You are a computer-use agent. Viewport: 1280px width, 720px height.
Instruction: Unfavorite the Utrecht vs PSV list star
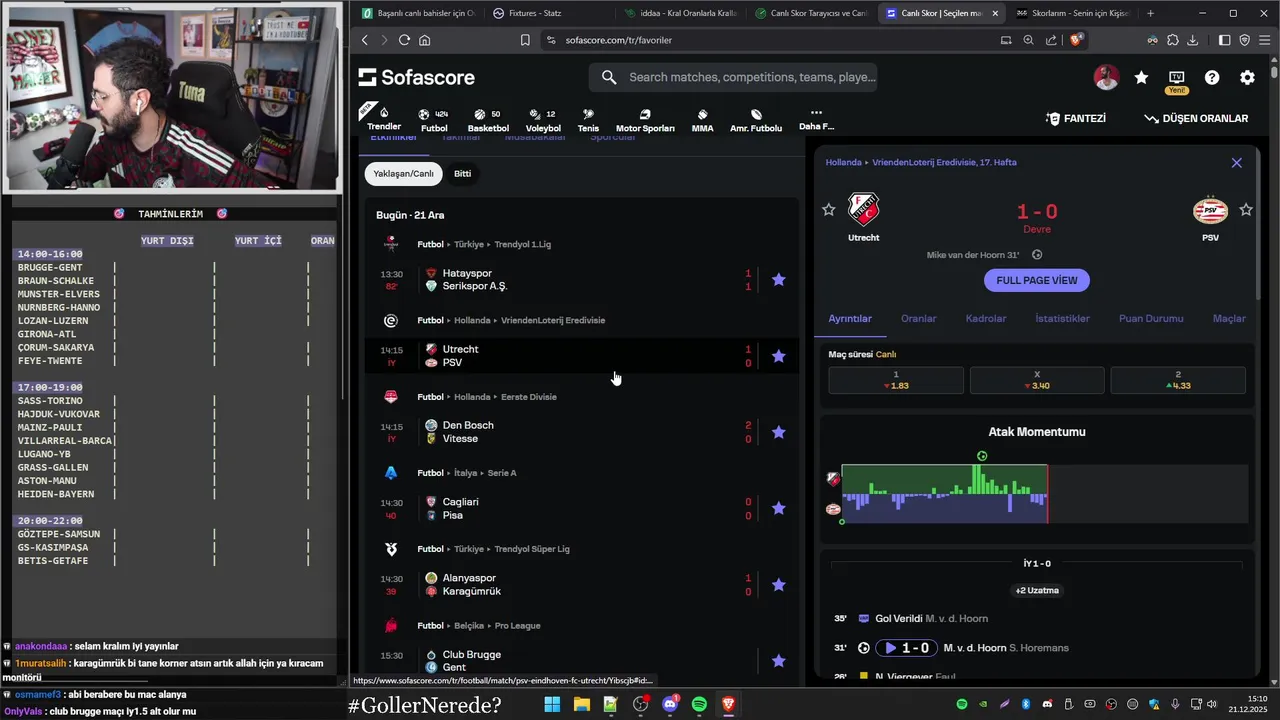pos(779,356)
